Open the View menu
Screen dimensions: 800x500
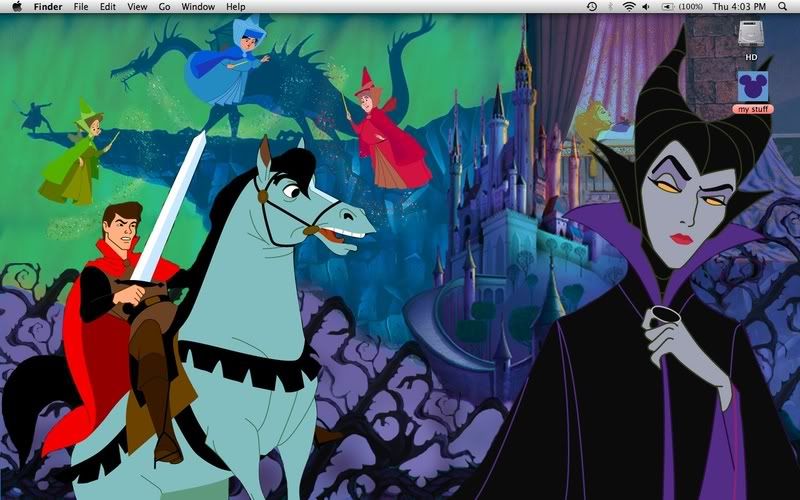coord(137,6)
